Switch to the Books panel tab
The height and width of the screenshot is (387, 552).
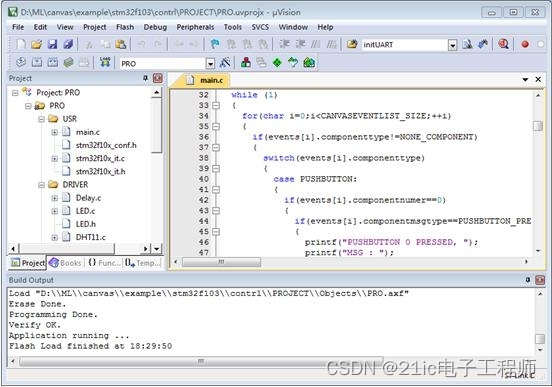pos(65,263)
